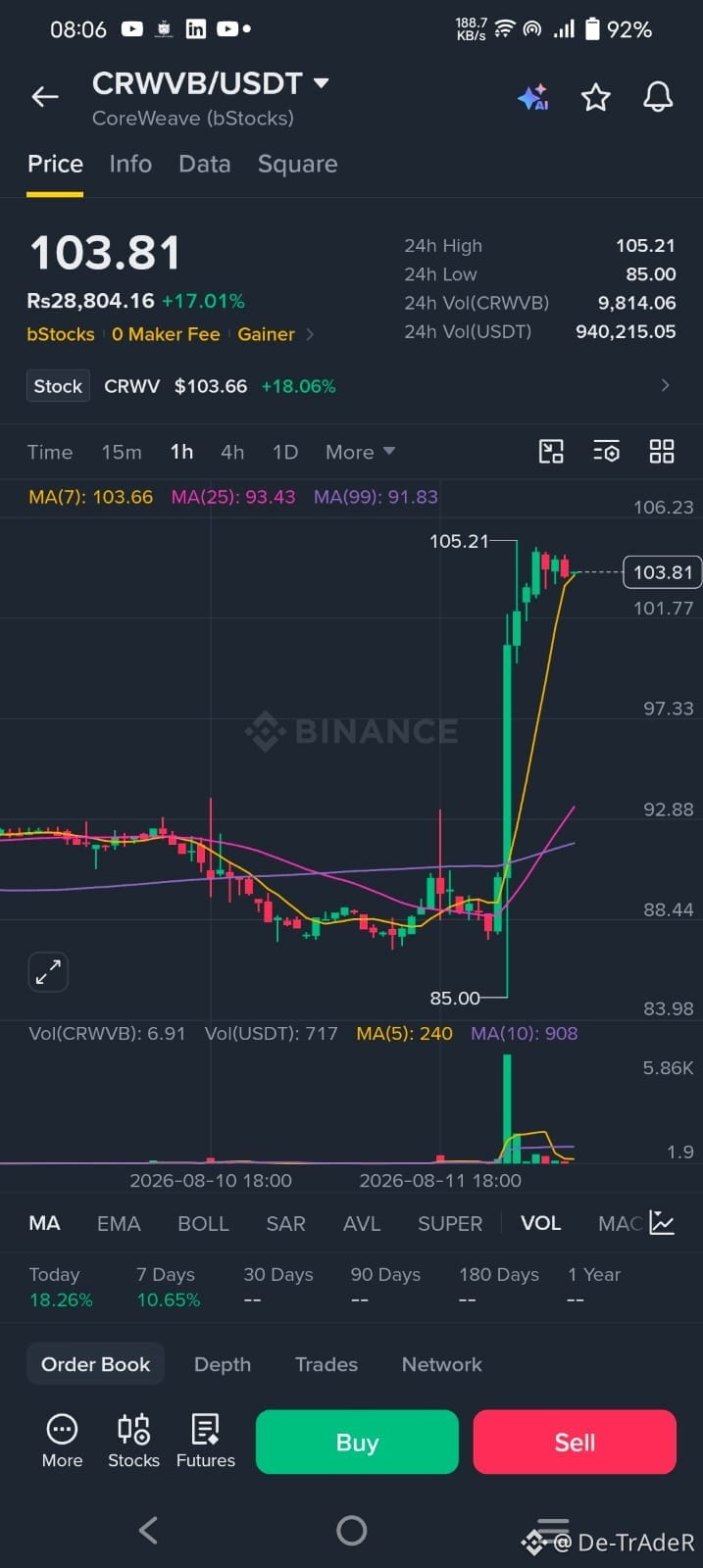The image size is (703, 1568).
Task: Select the Price tab
Action: tap(55, 164)
